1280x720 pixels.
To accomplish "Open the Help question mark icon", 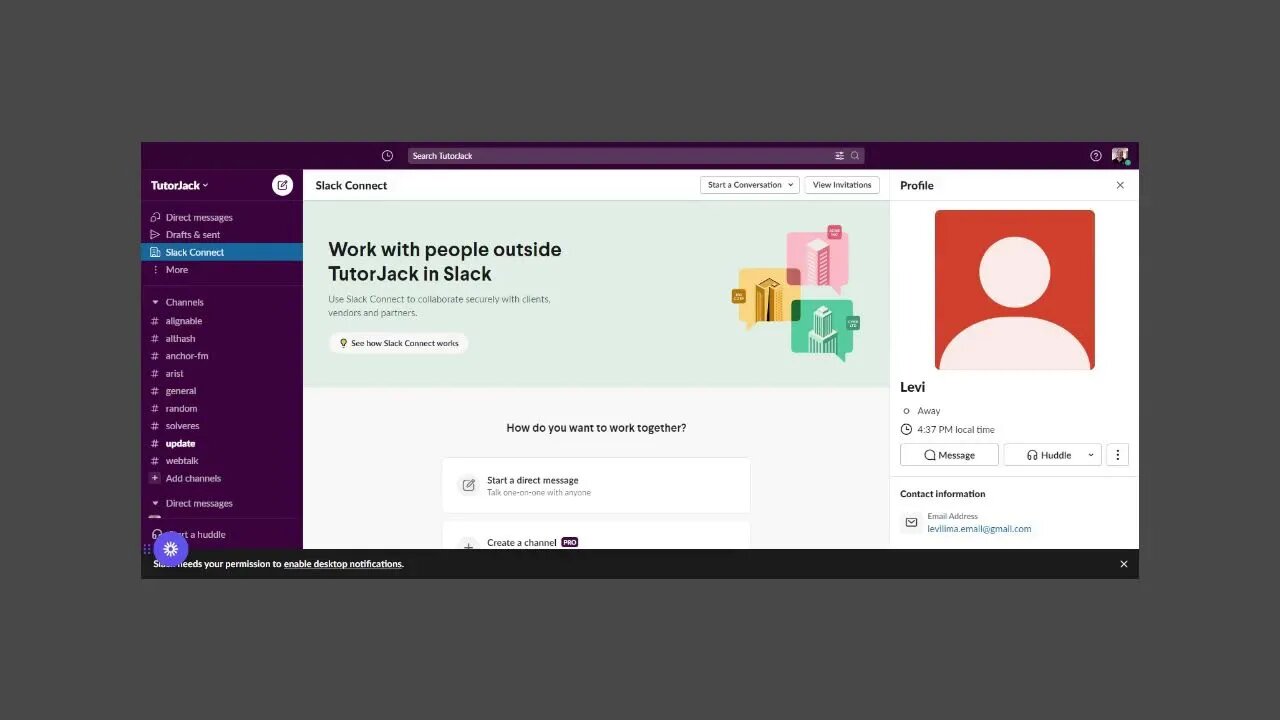I will click(x=1096, y=156).
